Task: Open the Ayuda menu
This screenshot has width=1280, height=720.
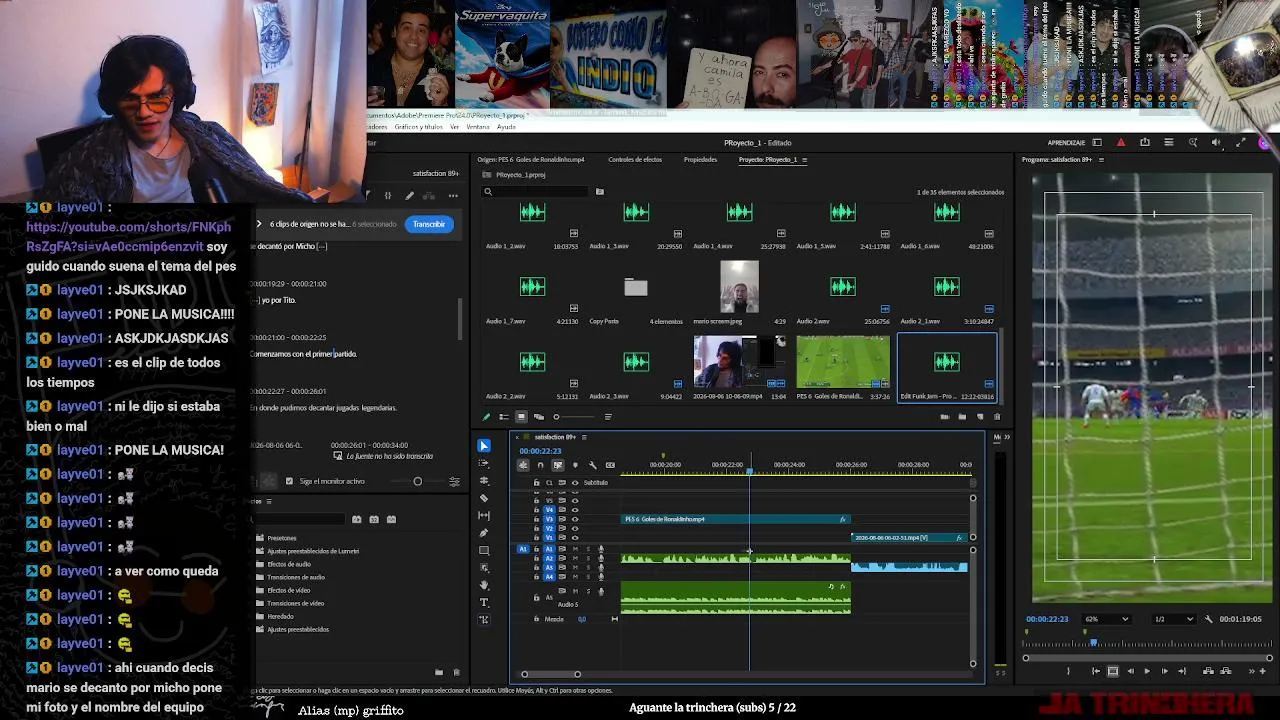Action: click(506, 127)
